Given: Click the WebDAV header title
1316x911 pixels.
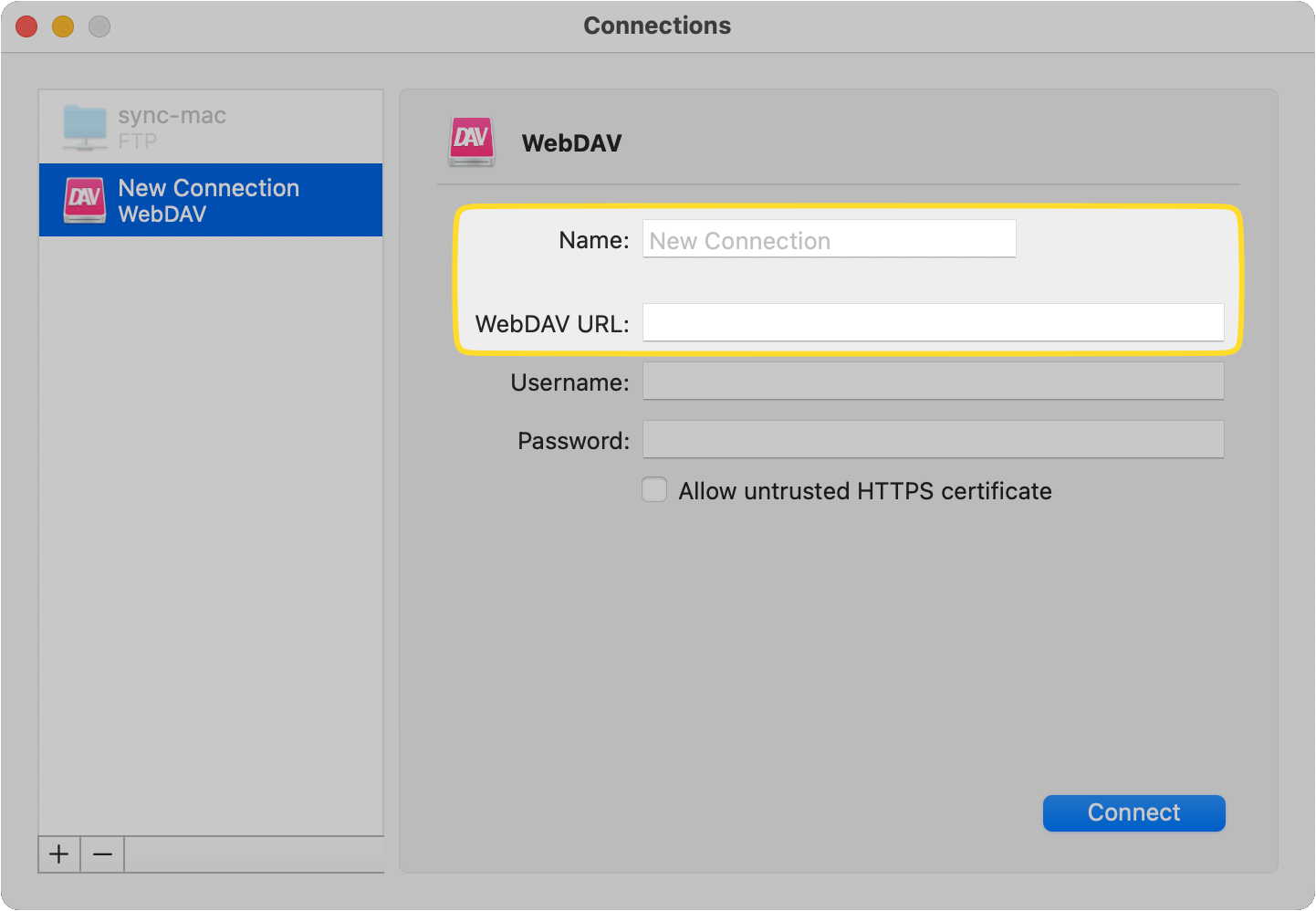Looking at the screenshot, I should coord(572,143).
